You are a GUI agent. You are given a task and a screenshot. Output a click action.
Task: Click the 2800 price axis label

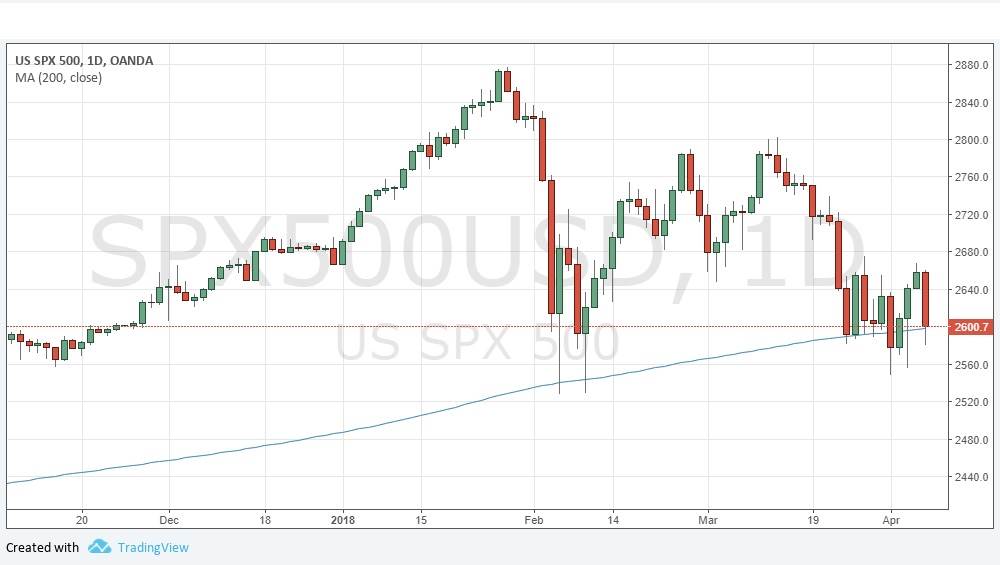point(972,140)
